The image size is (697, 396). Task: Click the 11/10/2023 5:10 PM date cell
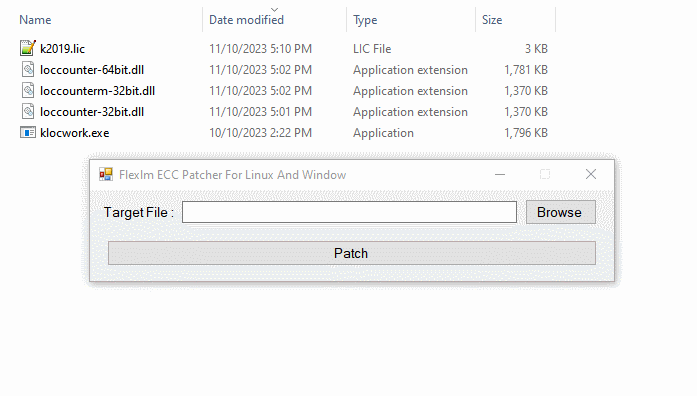coord(260,48)
